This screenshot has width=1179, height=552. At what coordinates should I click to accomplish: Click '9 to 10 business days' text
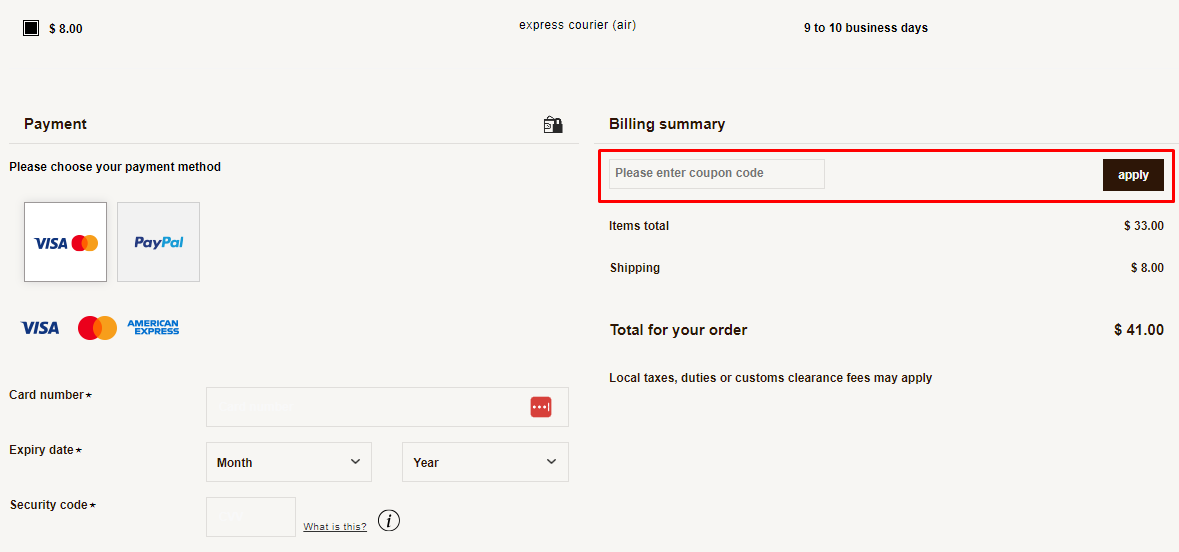865,29
